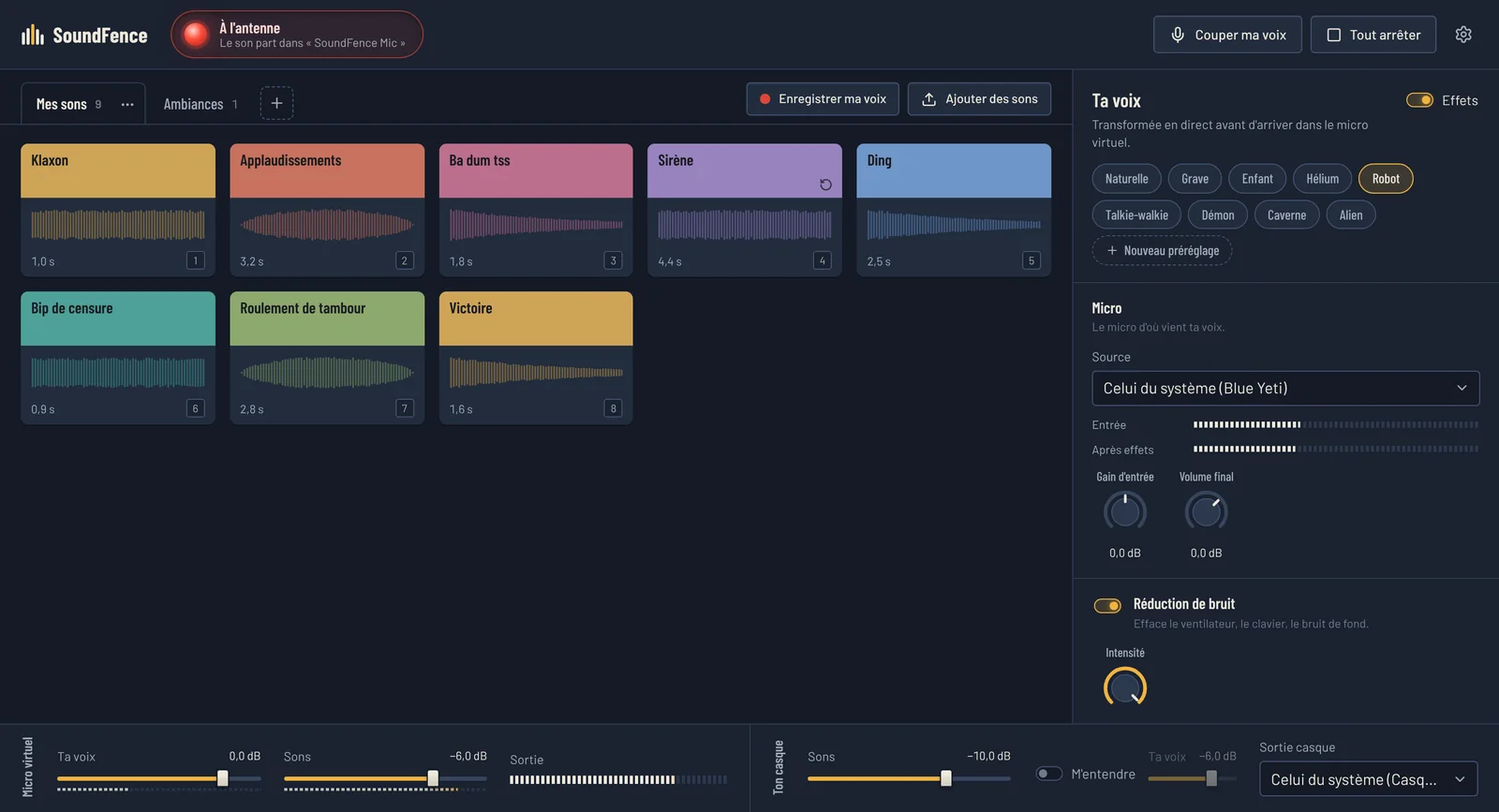Click hotkey badge 5 on Ding
1499x812 pixels.
(x=1031, y=260)
